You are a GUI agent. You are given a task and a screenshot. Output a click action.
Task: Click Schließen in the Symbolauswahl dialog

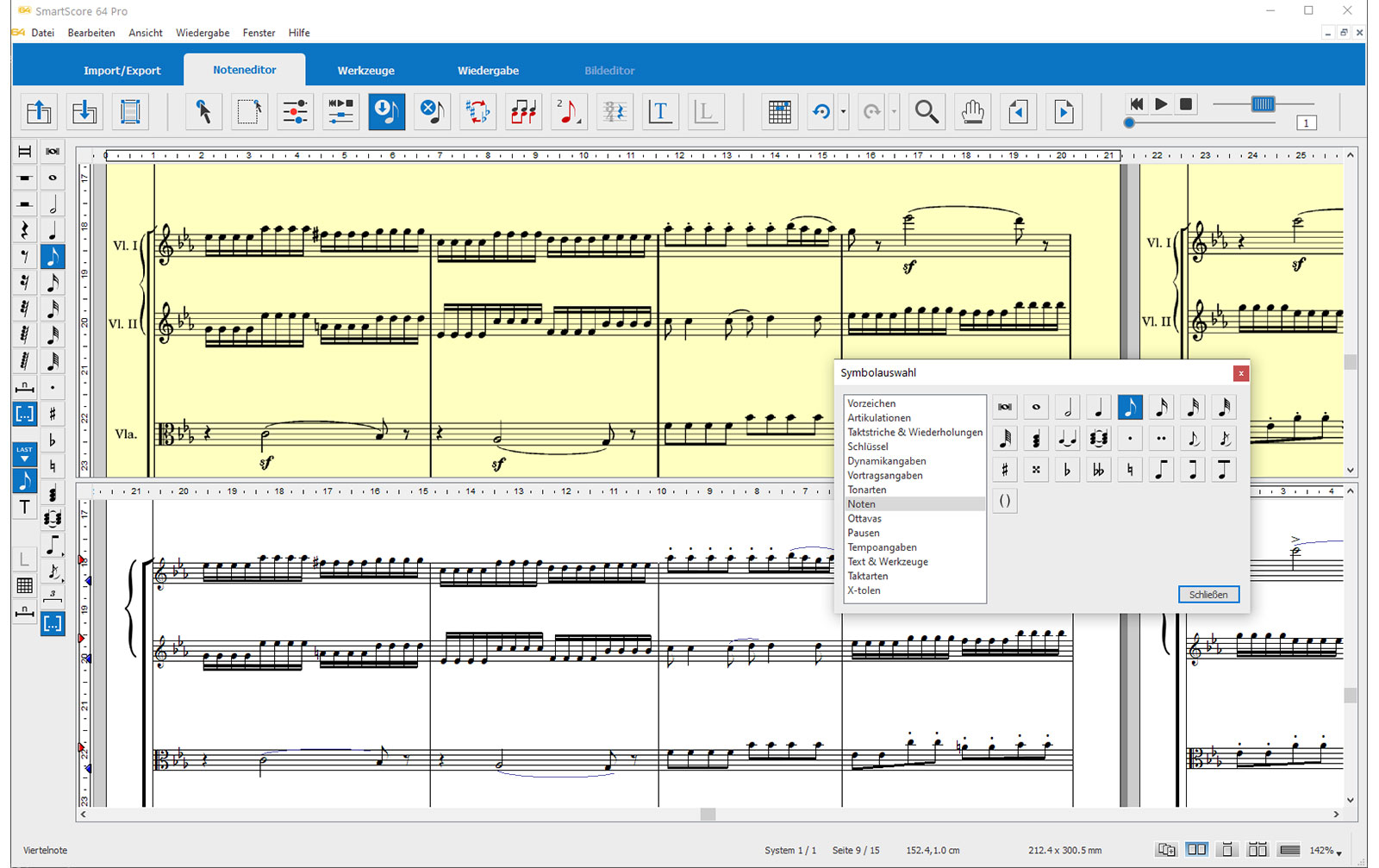(1208, 595)
